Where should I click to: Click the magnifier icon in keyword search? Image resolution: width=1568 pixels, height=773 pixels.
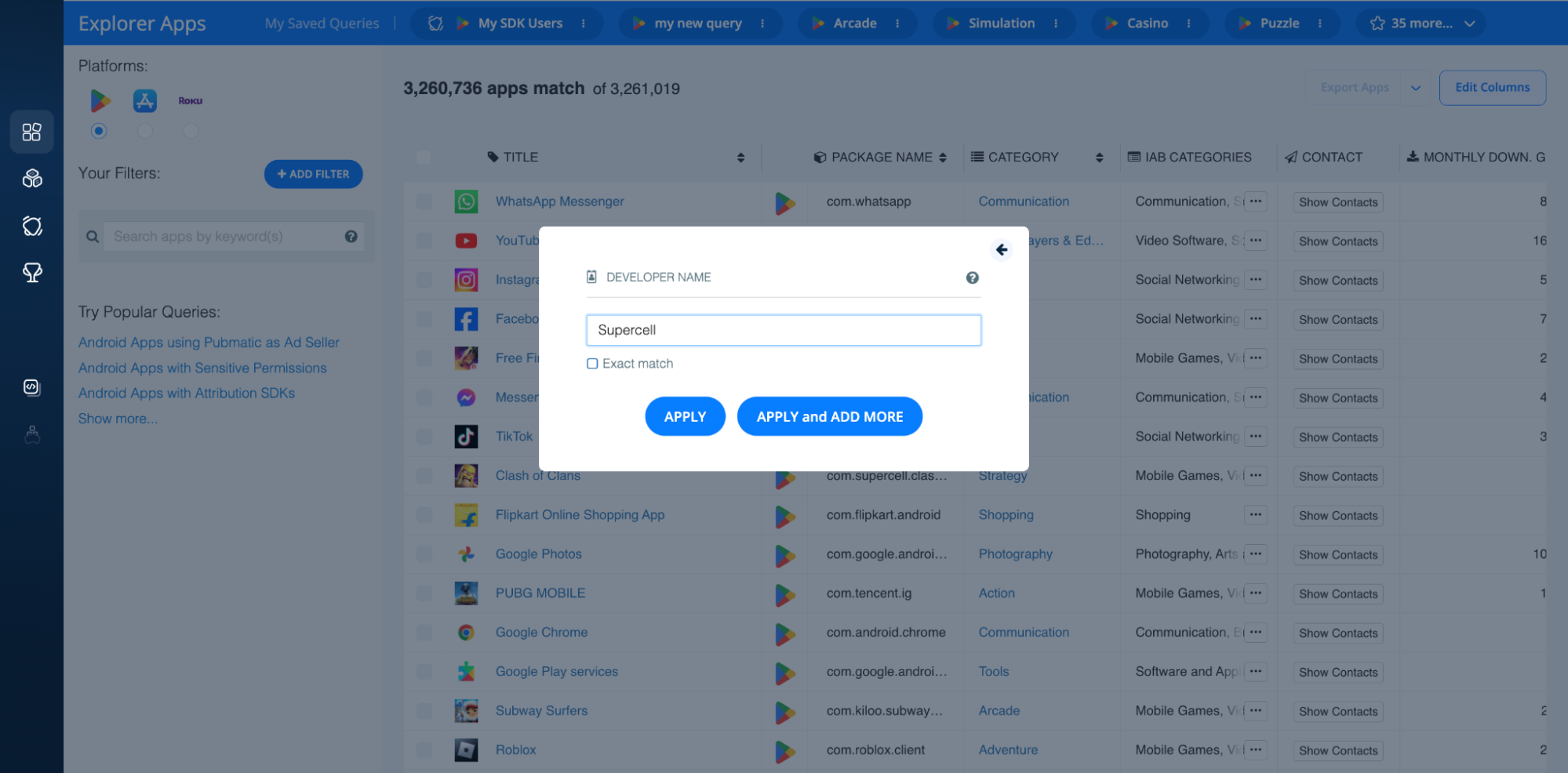(x=93, y=236)
